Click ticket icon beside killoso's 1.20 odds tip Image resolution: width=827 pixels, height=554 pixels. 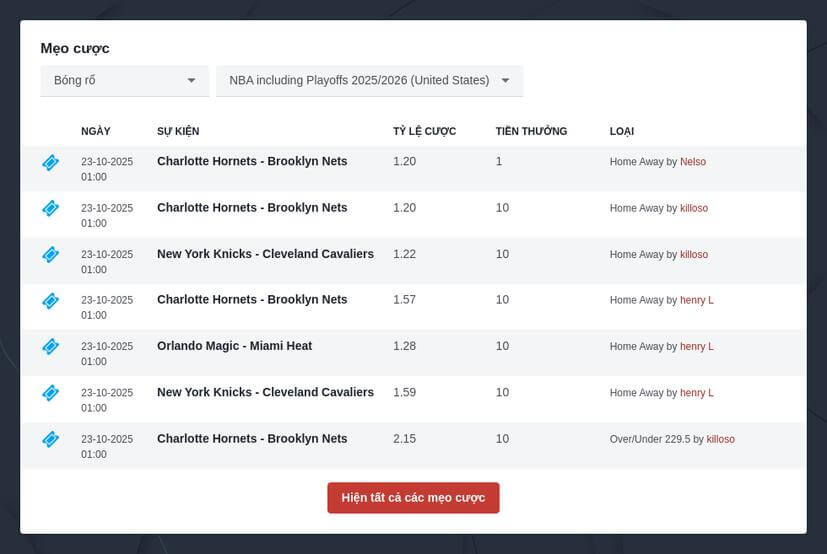point(50,208)
